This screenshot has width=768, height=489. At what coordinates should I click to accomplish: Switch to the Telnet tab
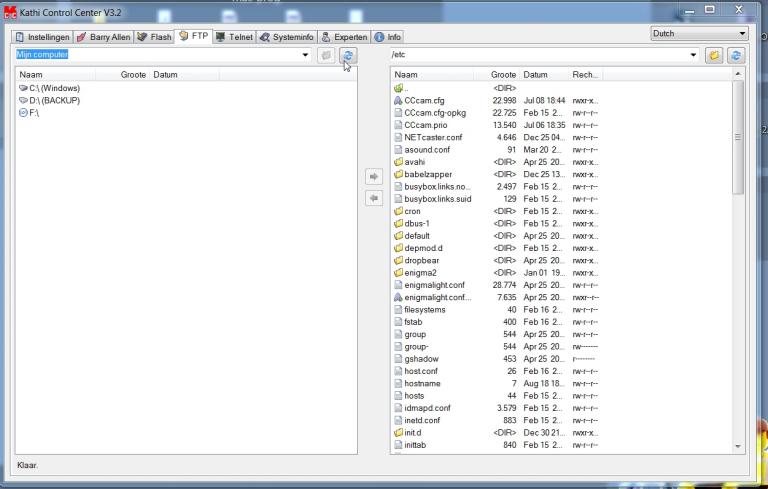tap(234, 37)
